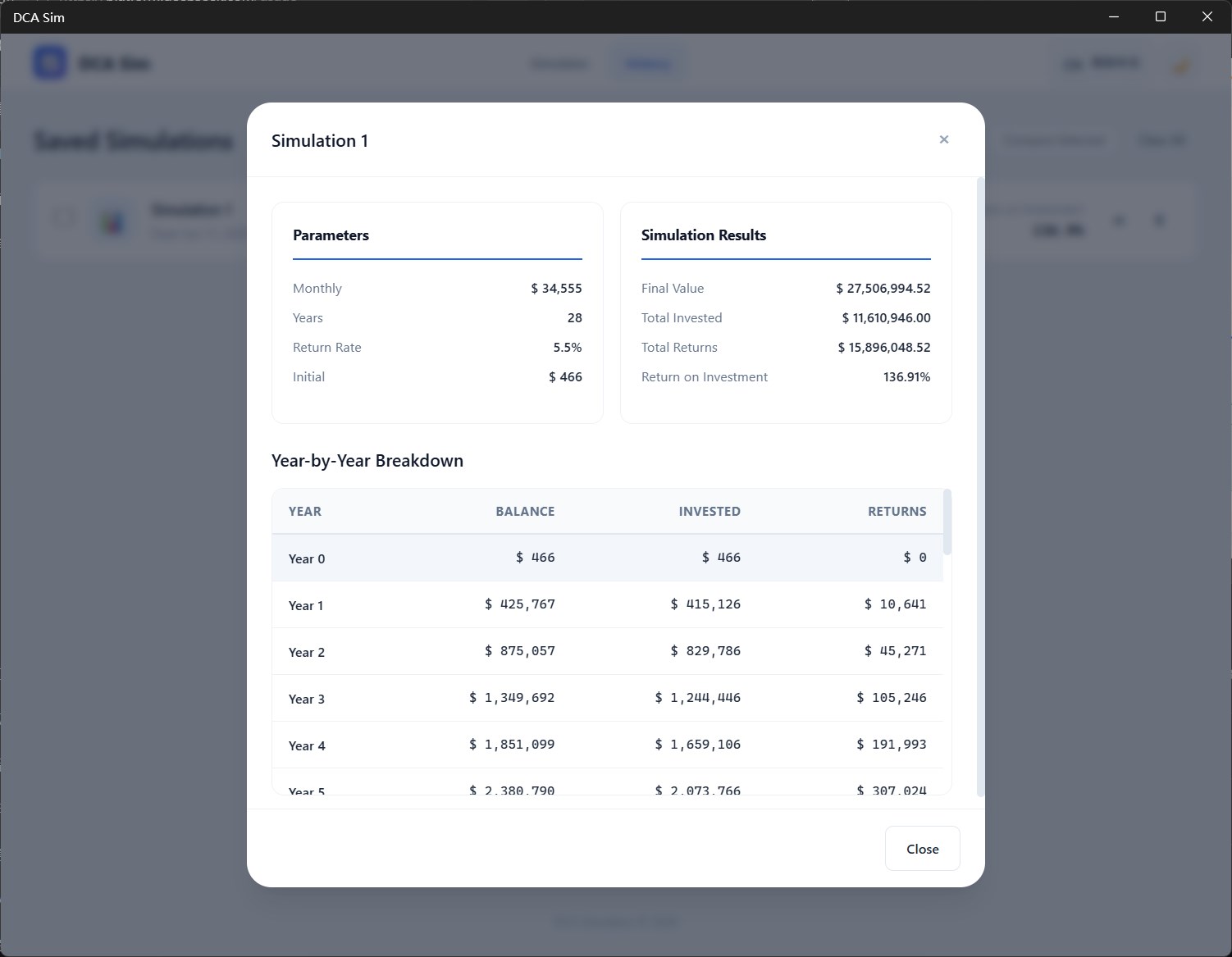
Task: Click the Year 1 returns $ 10,641
Action: (895, 604)
